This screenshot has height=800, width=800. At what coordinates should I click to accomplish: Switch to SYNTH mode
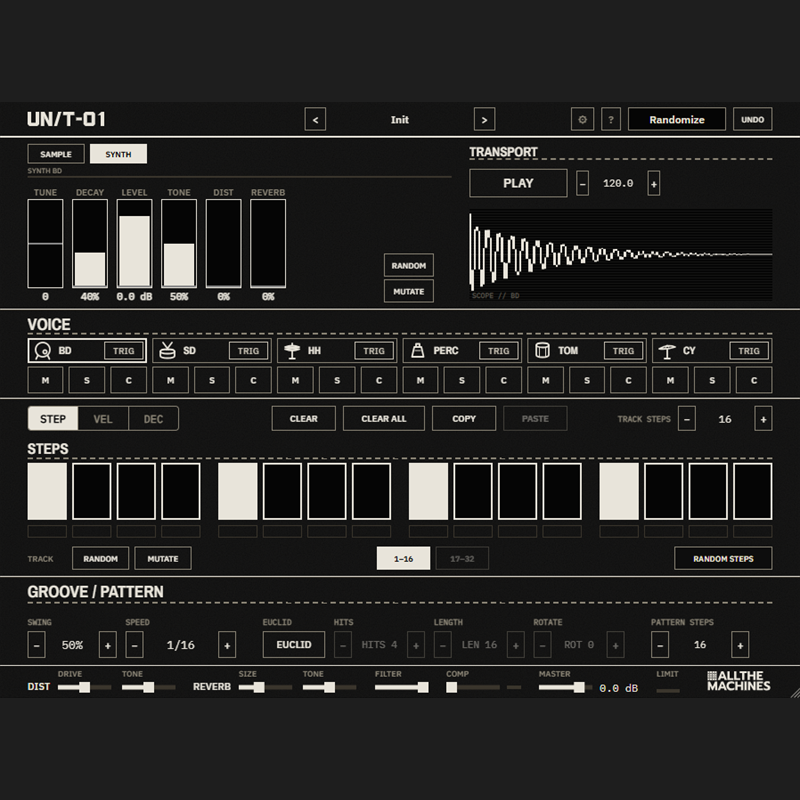tap(118, 154)
